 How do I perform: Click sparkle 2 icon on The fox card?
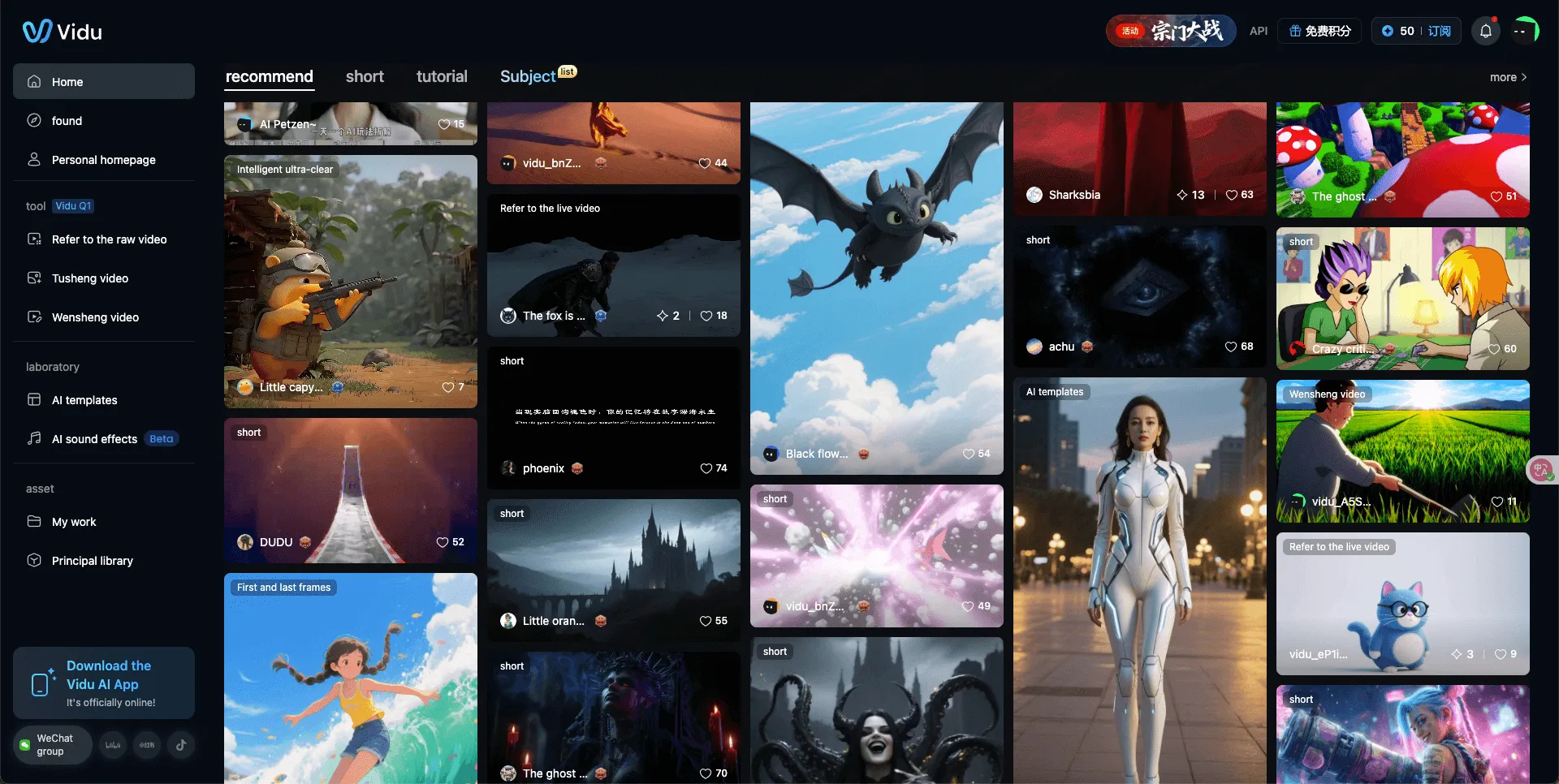click(663, 316)
